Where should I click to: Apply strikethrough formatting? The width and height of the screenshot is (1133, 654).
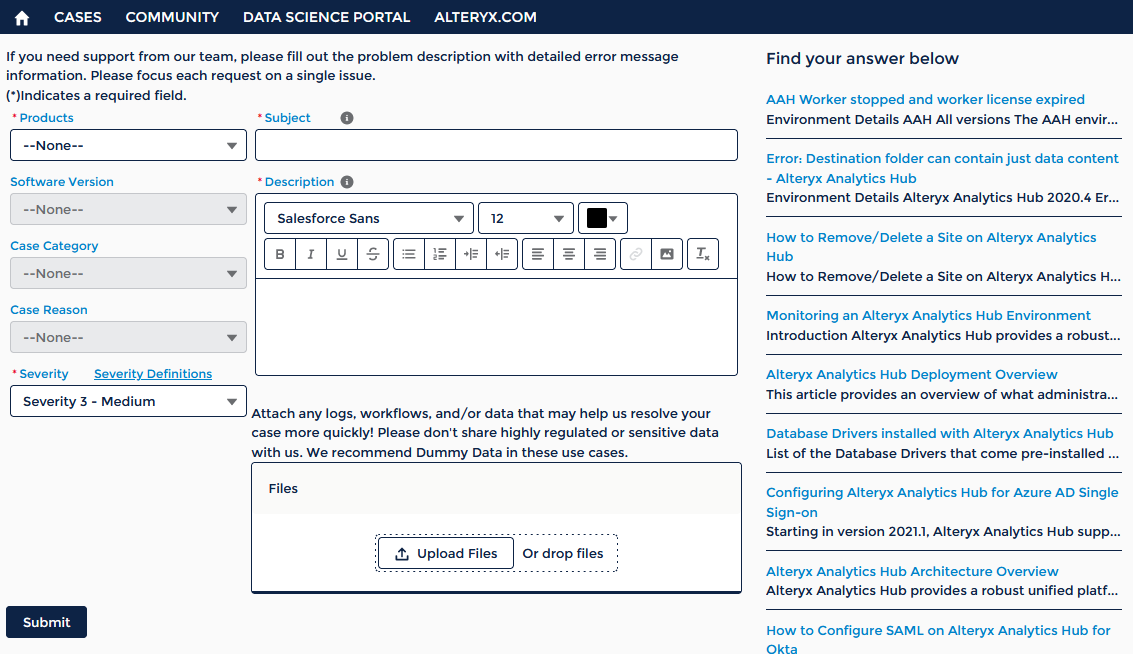(373, 254)
